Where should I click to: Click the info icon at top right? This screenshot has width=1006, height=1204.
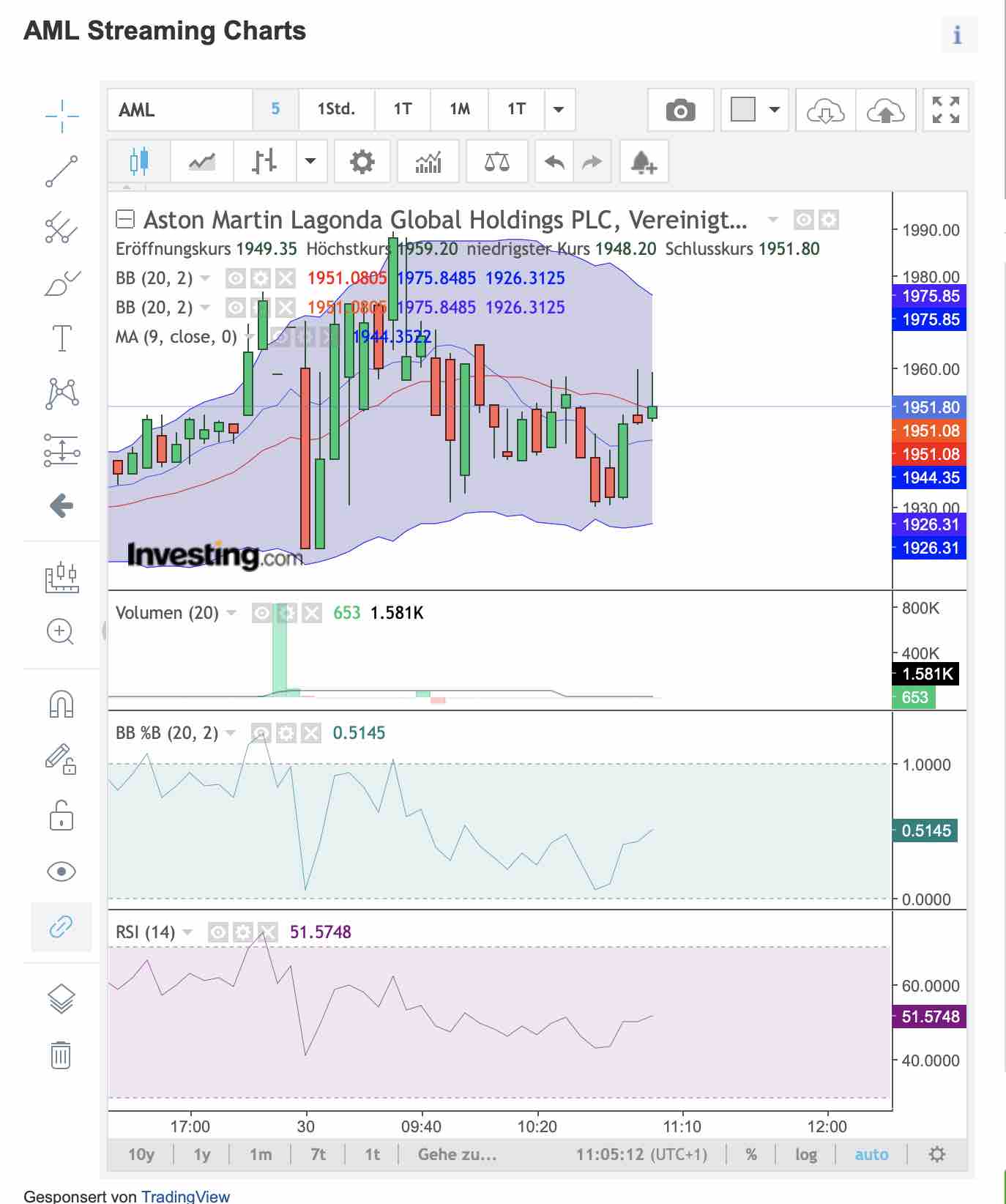coord(958,34)
